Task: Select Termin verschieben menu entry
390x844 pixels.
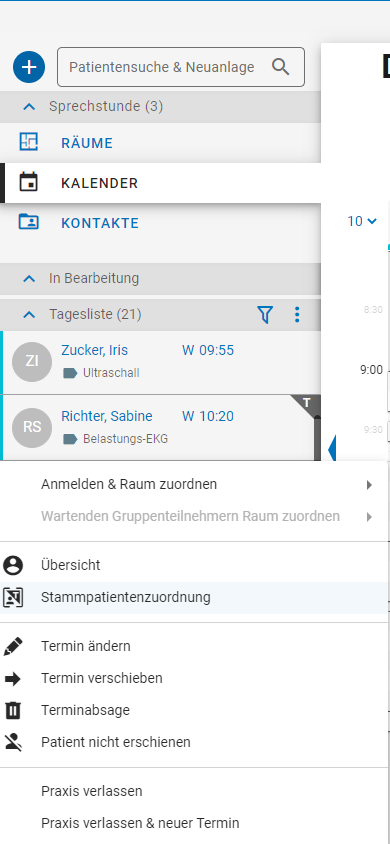Action: 194,678
